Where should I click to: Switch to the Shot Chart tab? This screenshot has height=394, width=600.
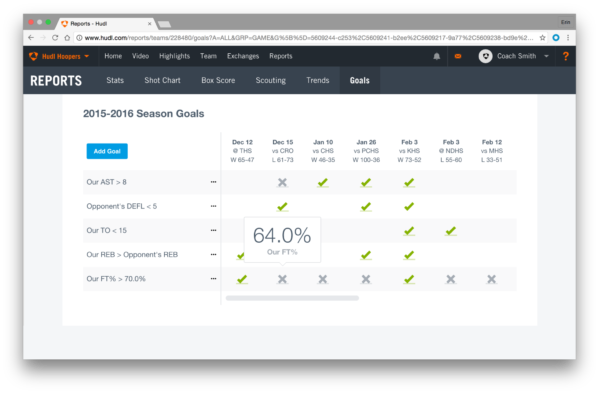pyautogui.click(x=162, y=80)
